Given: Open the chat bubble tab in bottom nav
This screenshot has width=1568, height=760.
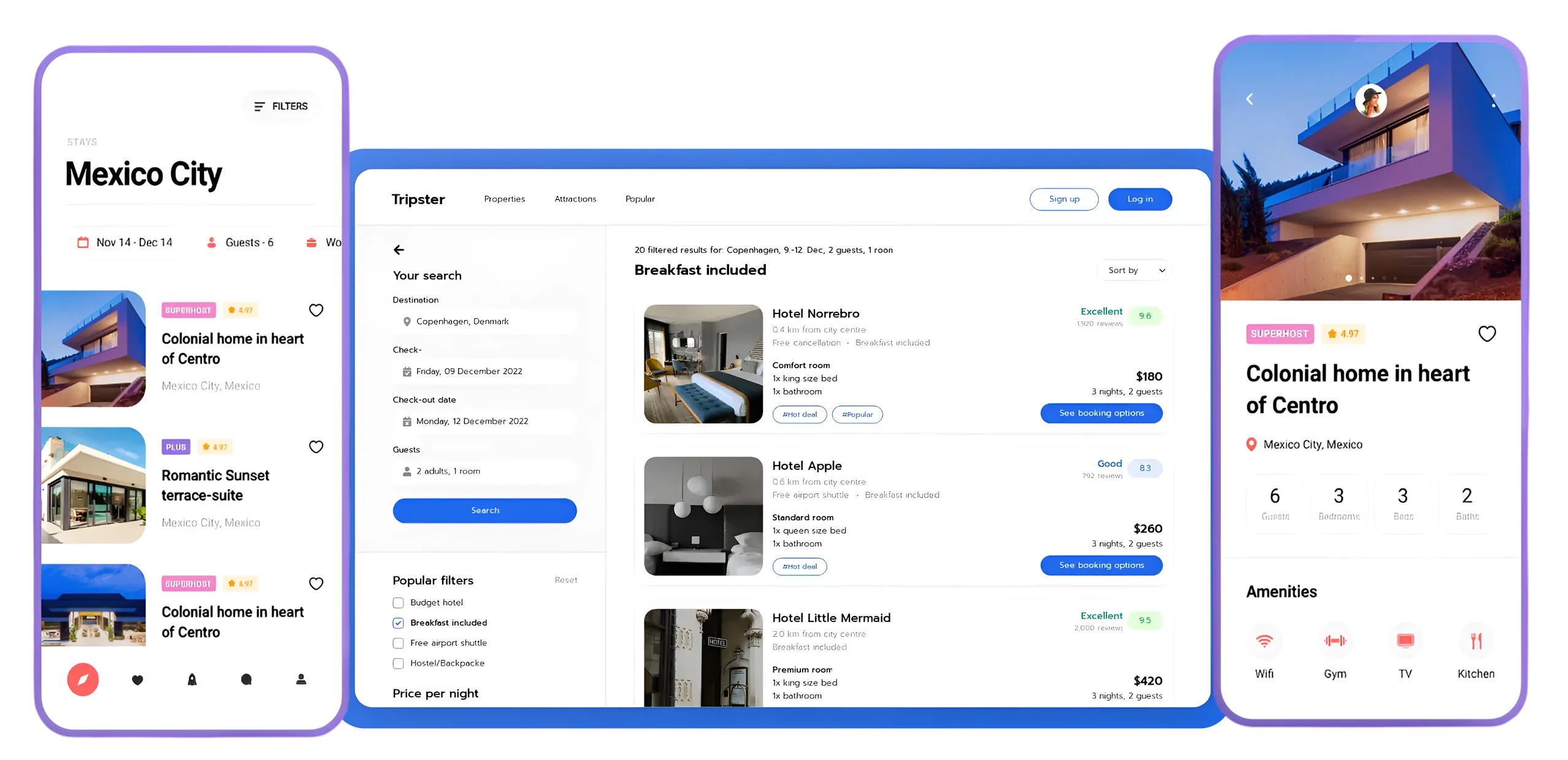Looking at the screenshot, I should (247, 679).
